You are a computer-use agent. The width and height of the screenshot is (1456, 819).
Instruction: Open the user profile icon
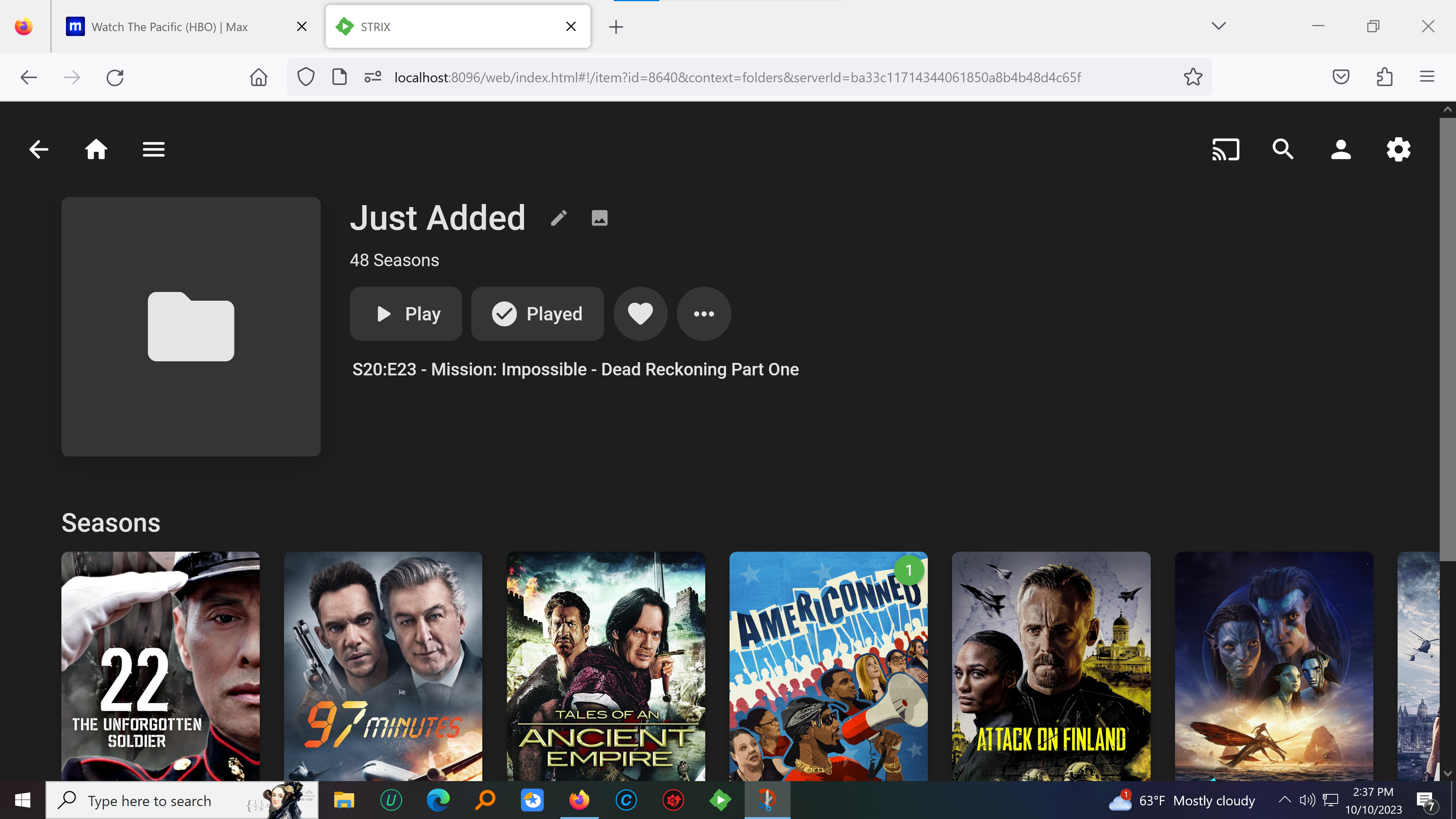[1340, 150]
